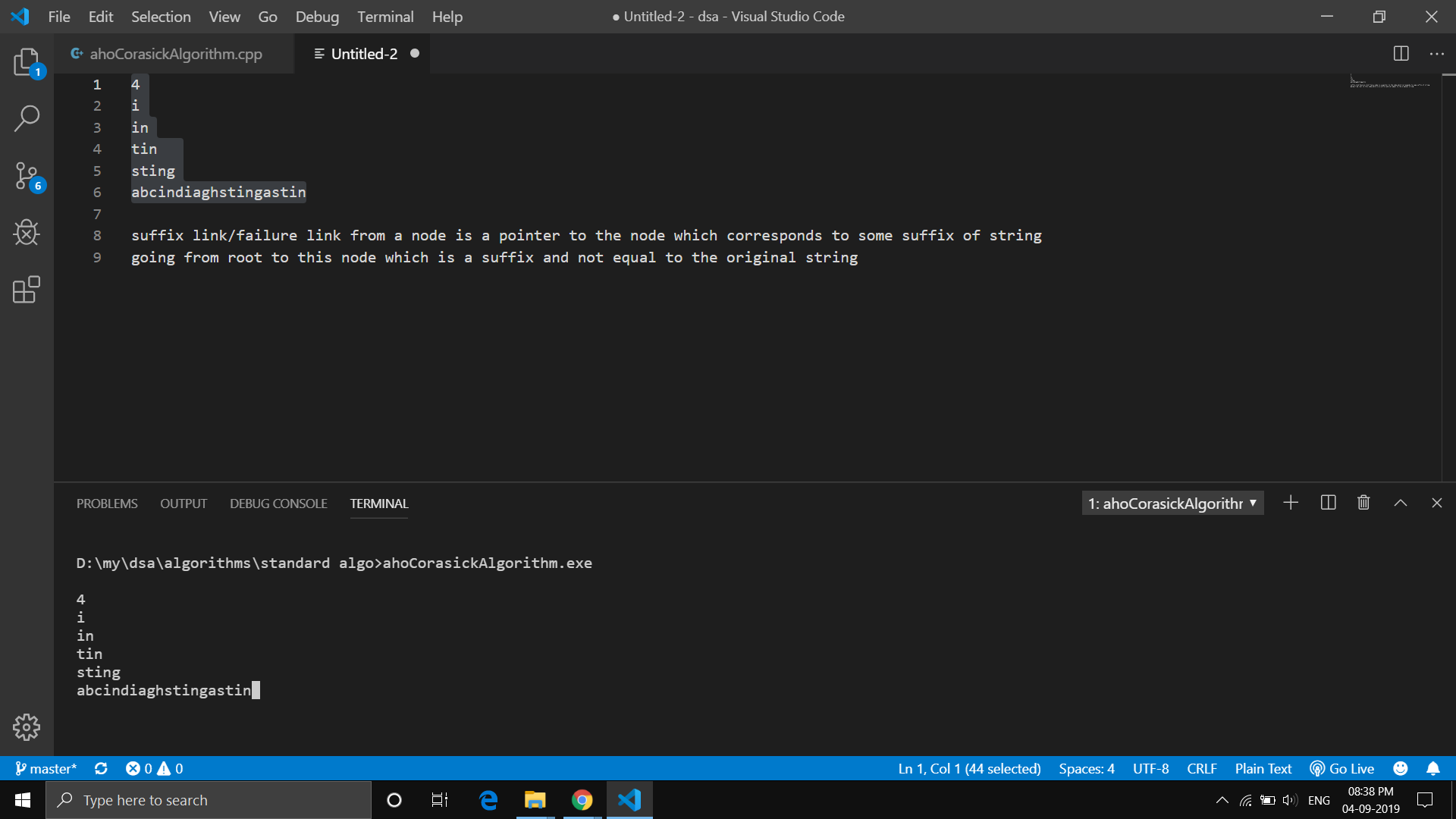Switch to the PROBLEMS tab
The width and height of the screenshot is (1456, 819).
(106, 503)
